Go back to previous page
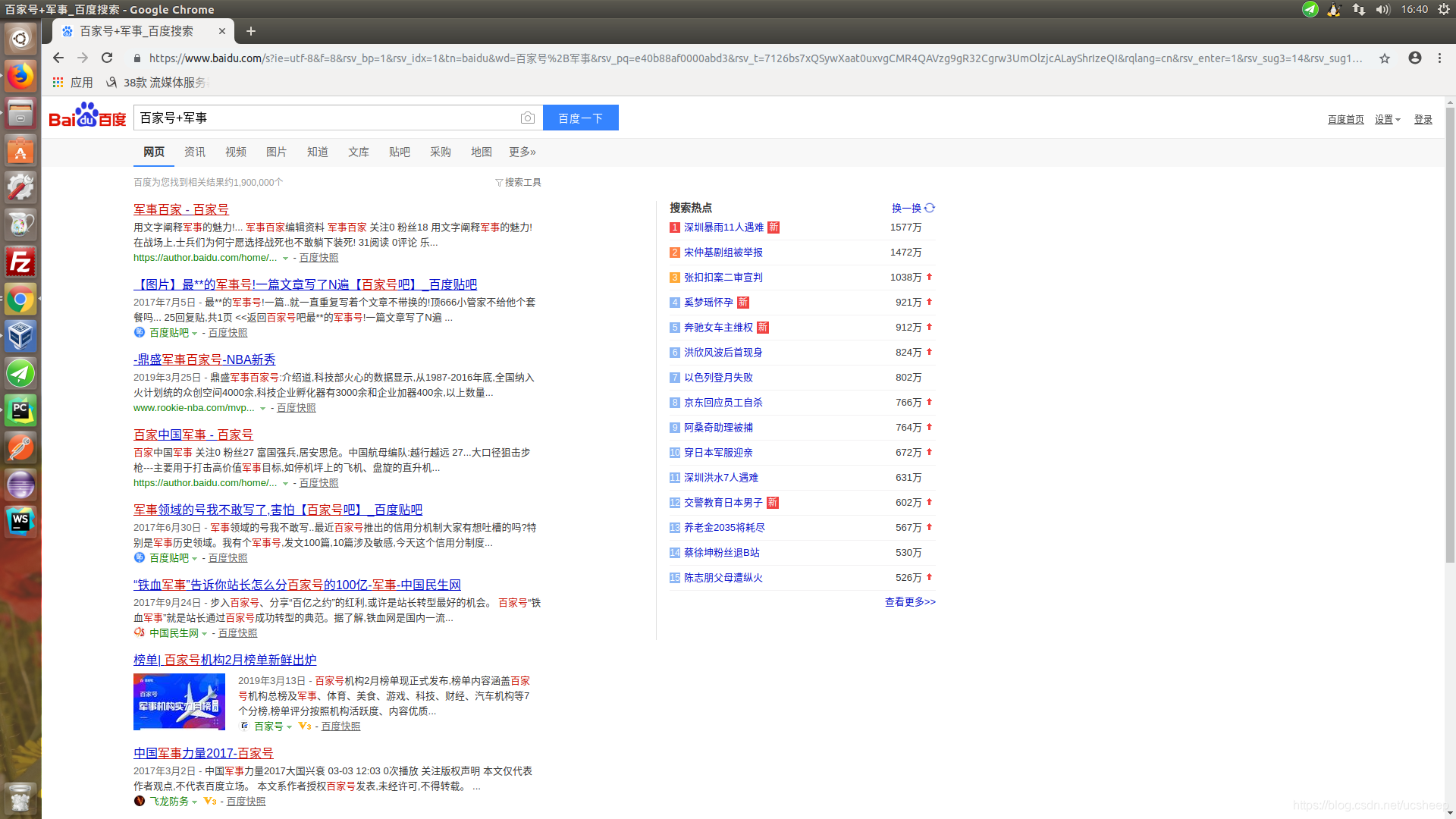 click(x=58, y=58)
